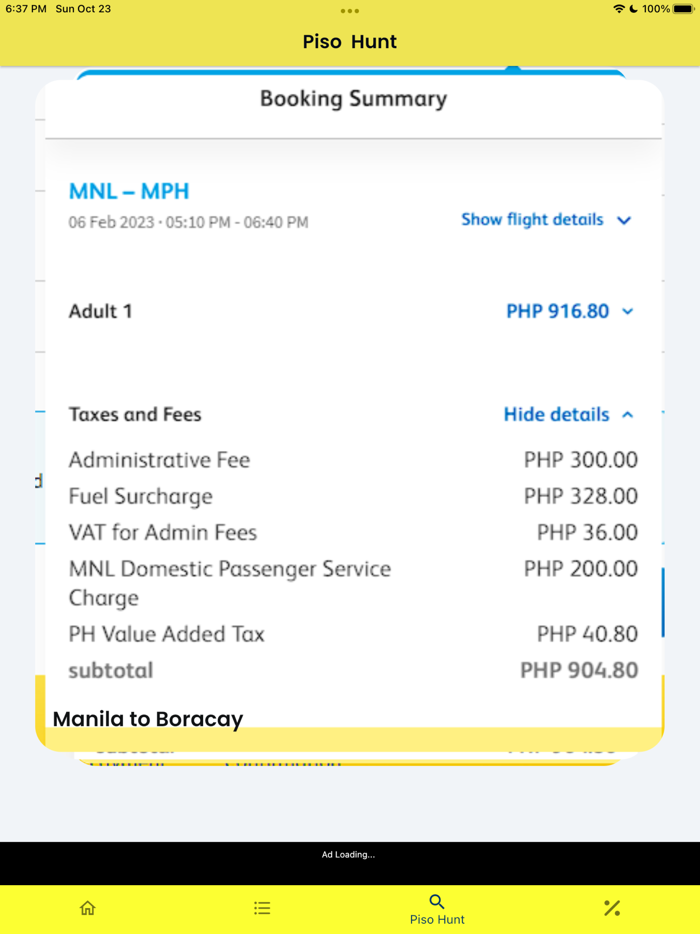Open the Home tab icon
Screen dimensions: 700x934
tap(88, 908)
